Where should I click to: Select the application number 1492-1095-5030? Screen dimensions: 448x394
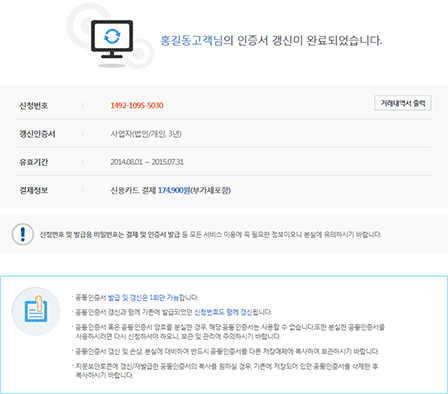[x=137, y=105]
